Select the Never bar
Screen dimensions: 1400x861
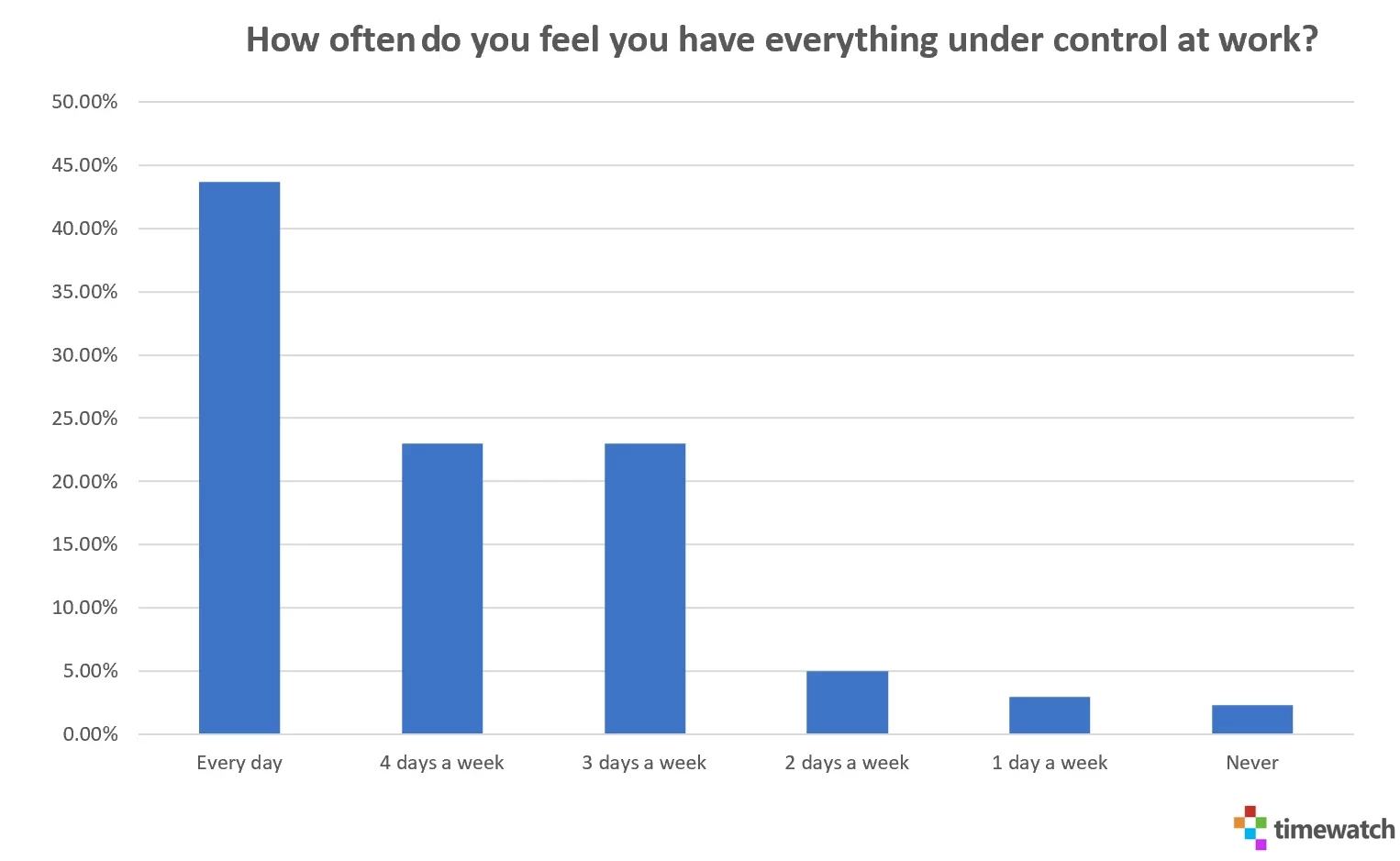(1252, 719)
